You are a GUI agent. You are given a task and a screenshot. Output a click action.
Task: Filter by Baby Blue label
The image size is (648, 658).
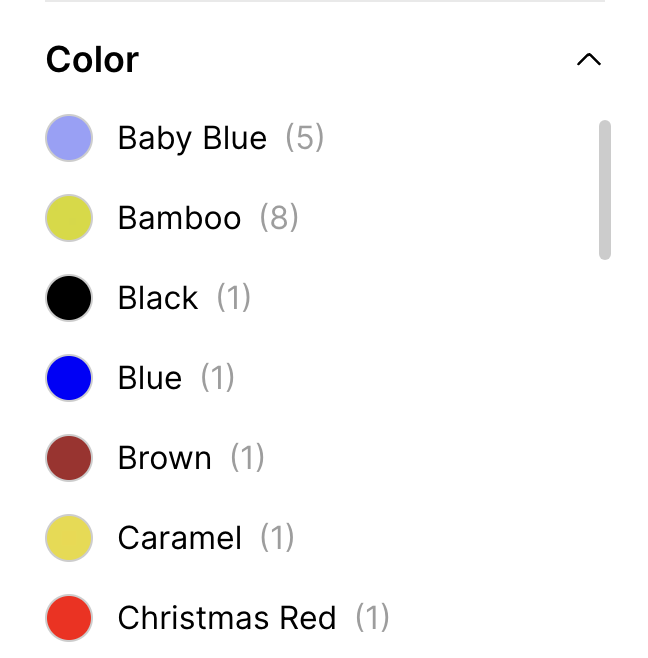(192, 138)
